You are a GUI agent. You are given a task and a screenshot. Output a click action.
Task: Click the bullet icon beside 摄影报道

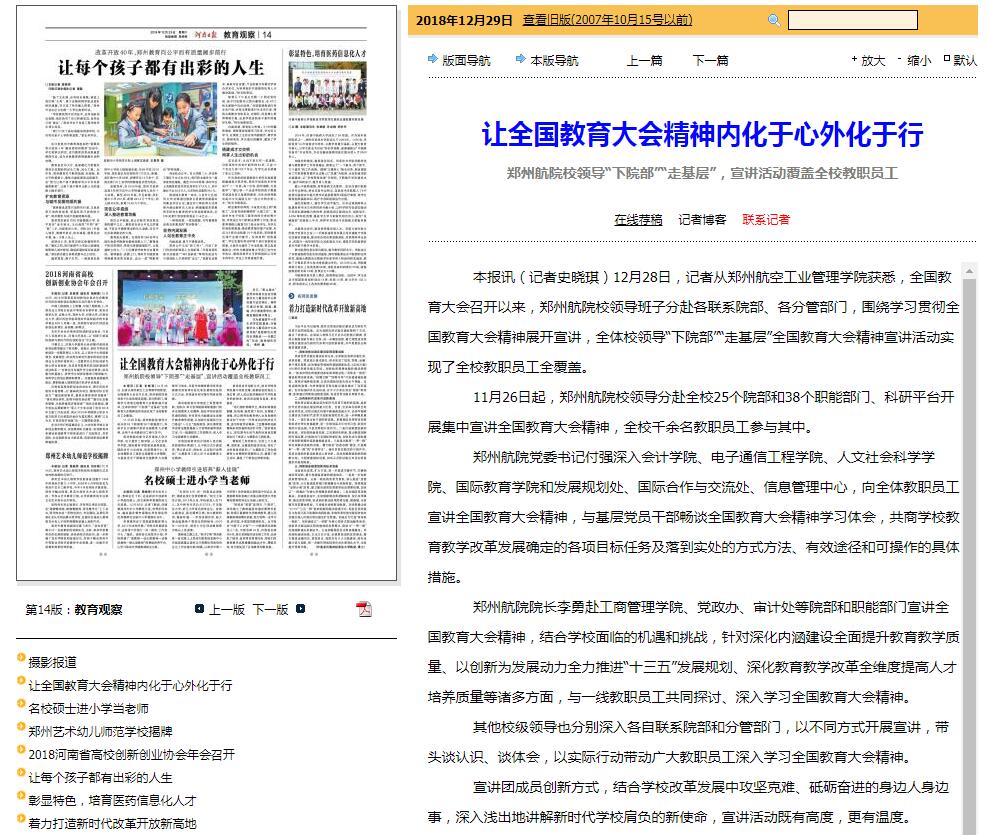pyautogui.click(x=21, y=658)
